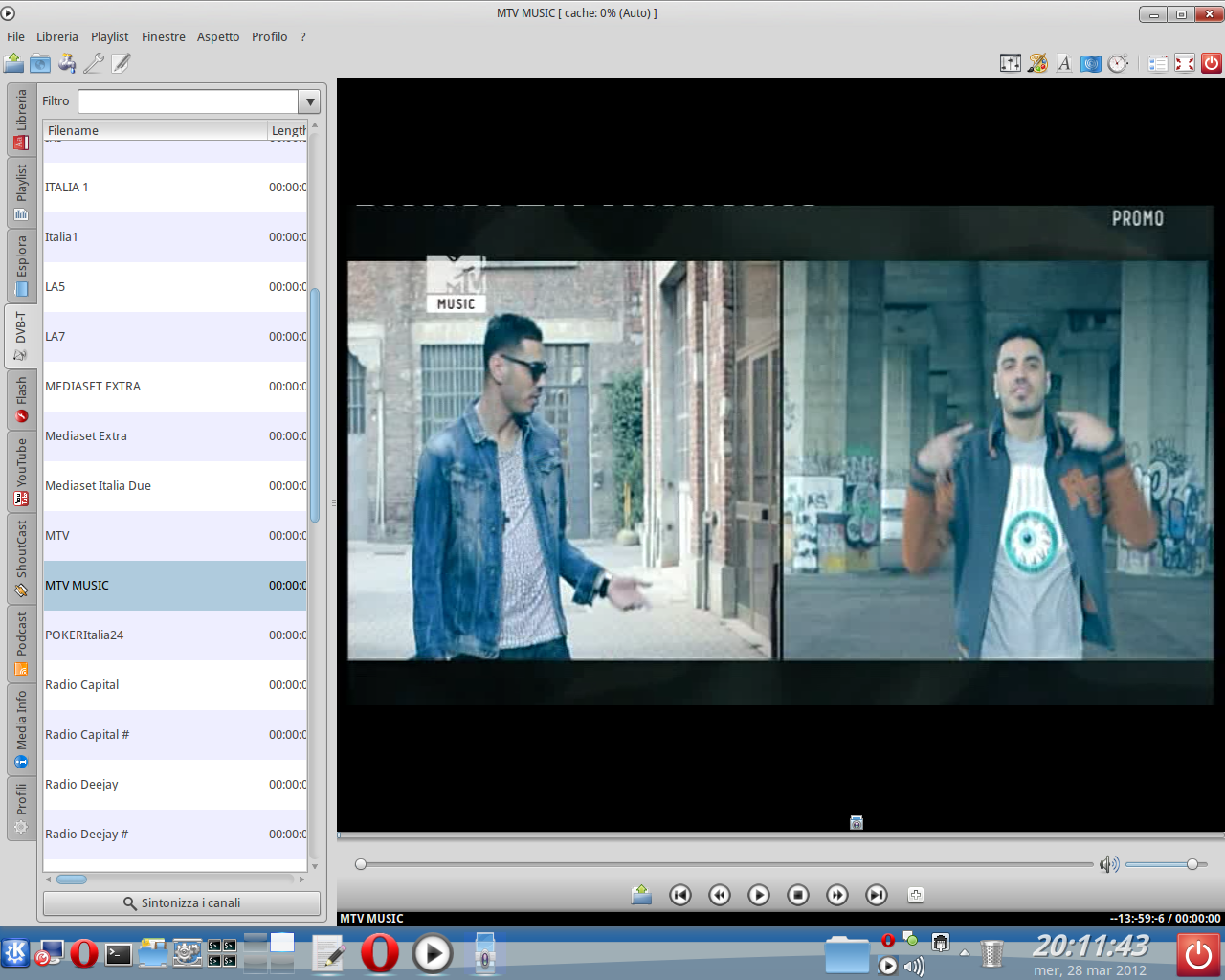The image size is (1225, 980).
Task: Switch to the Libreria side tab
Action: 21,120
